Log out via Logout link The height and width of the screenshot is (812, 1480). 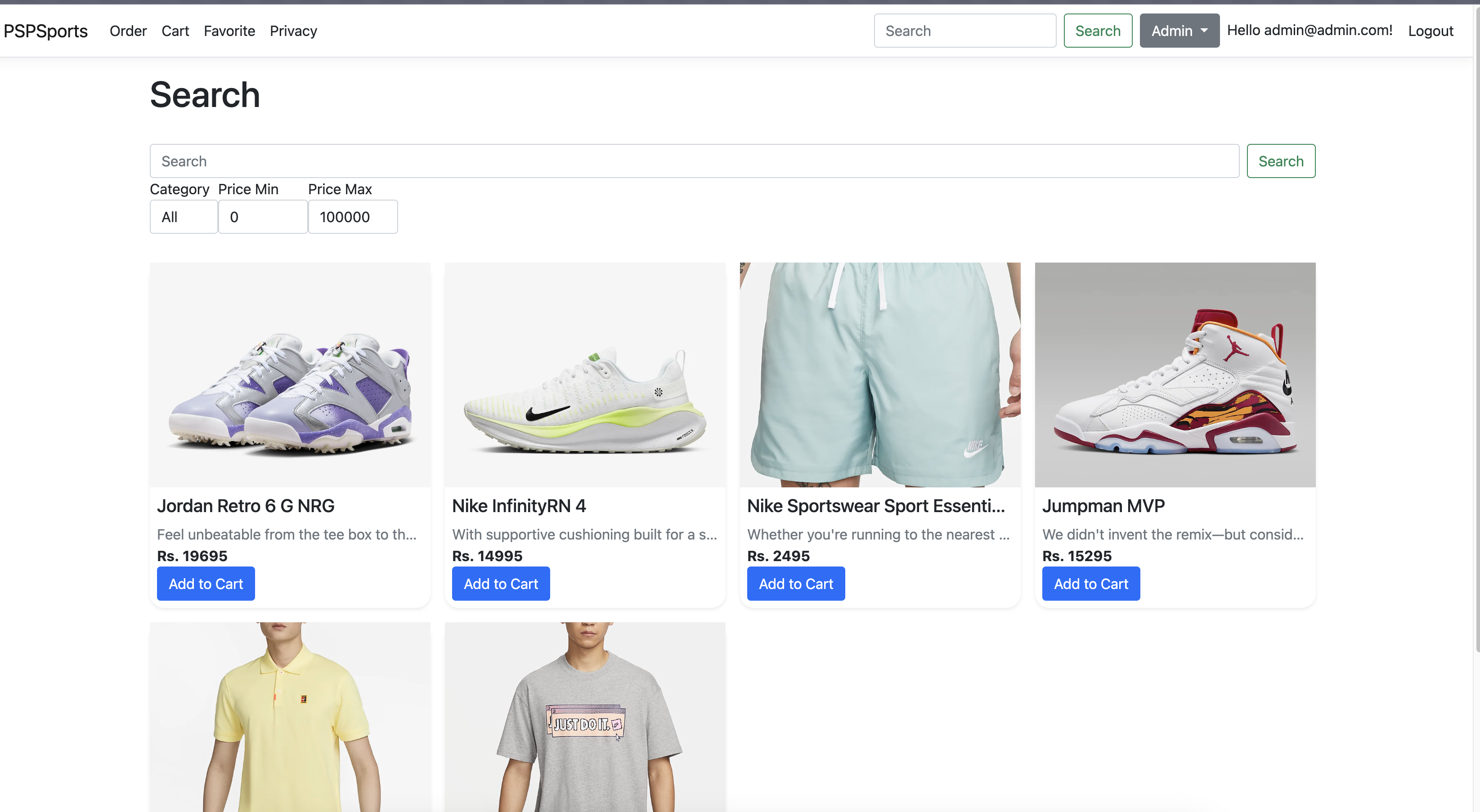click(1430, 31)
